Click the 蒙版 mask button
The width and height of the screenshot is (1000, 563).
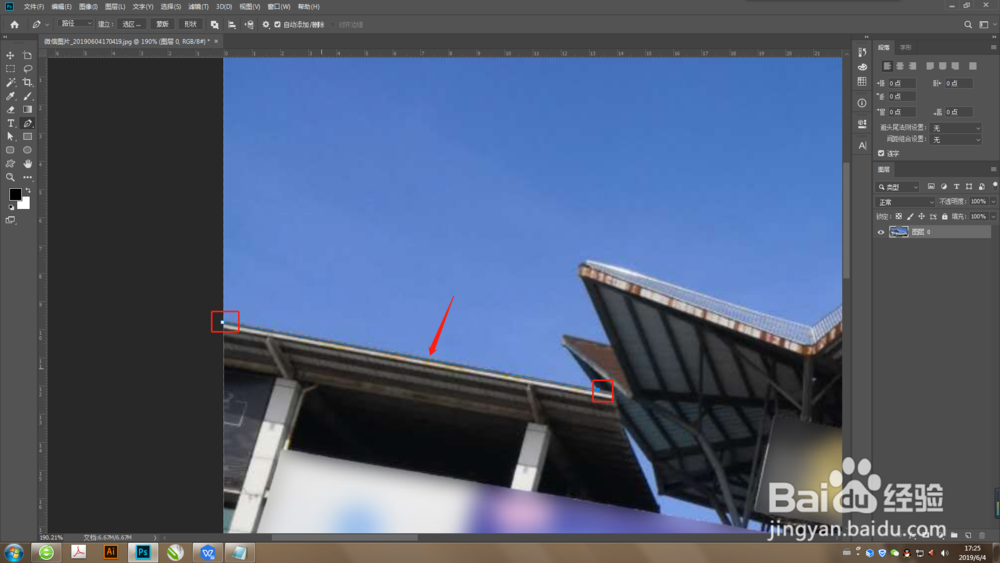click(x=163, y=24)
